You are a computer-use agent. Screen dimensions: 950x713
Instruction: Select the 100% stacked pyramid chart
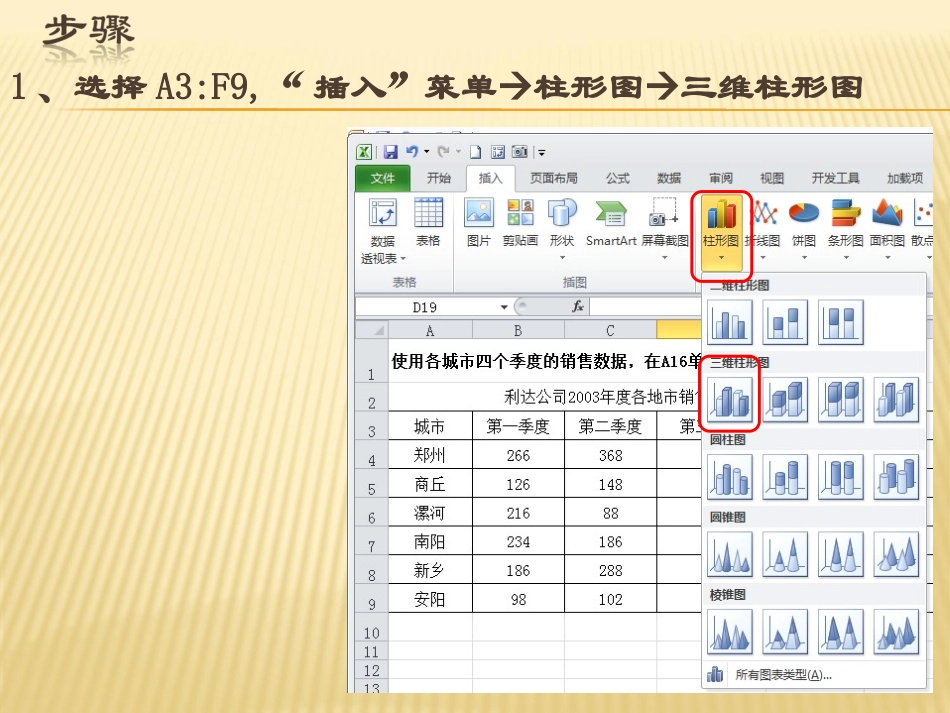click(841, 632)
